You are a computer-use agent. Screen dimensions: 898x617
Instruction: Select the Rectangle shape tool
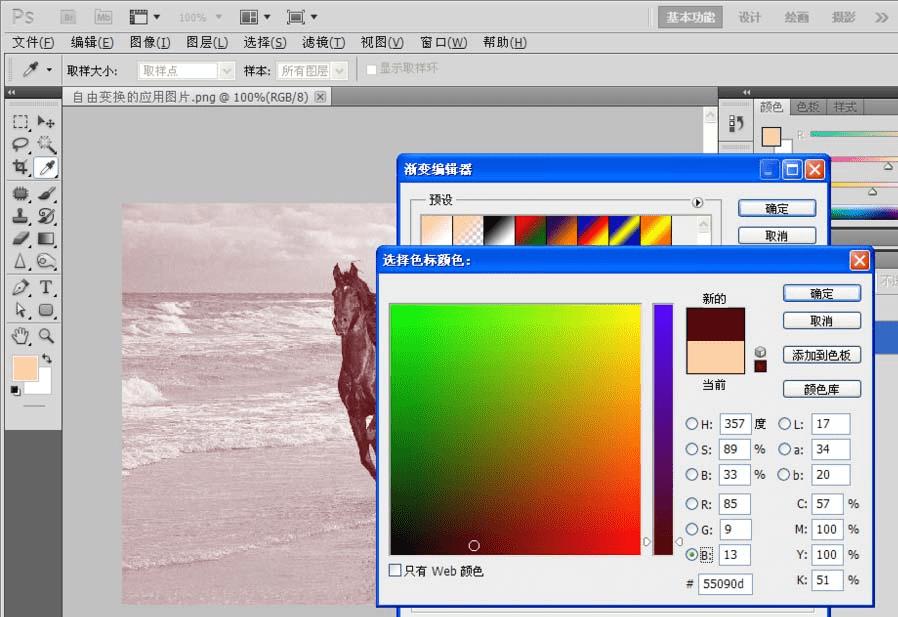tap(46, 310)
